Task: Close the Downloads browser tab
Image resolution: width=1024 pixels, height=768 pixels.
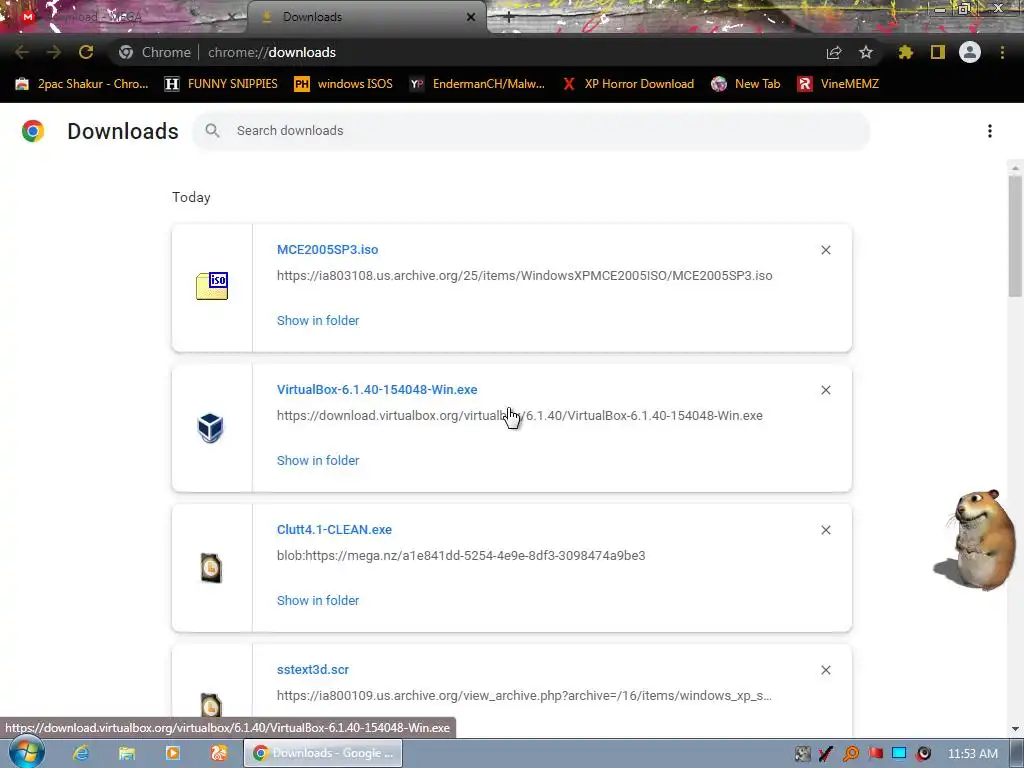Action: (x=471, y=17)
